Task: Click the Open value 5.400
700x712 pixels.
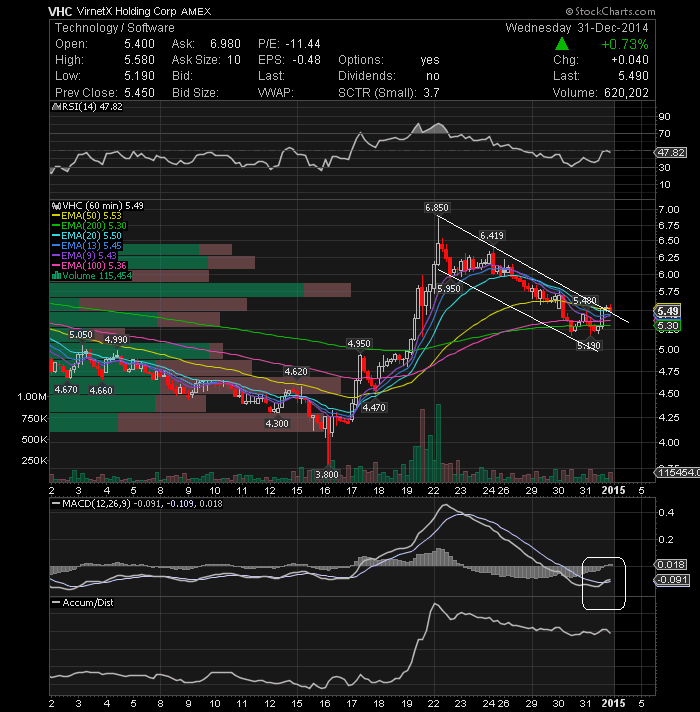Action: pyautogui.click(x=139, y=44)
